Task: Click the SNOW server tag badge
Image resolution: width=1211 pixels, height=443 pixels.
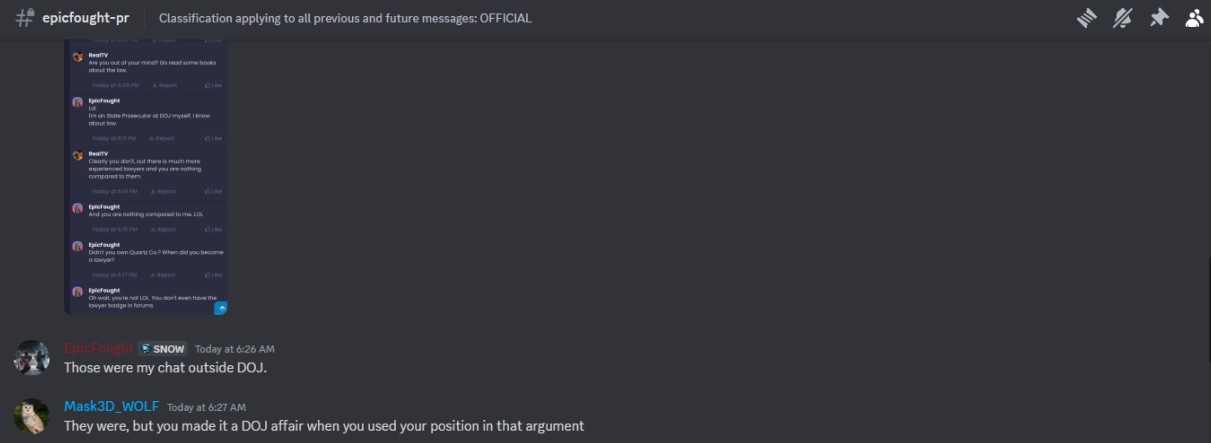Action: [x=163, y=349]
